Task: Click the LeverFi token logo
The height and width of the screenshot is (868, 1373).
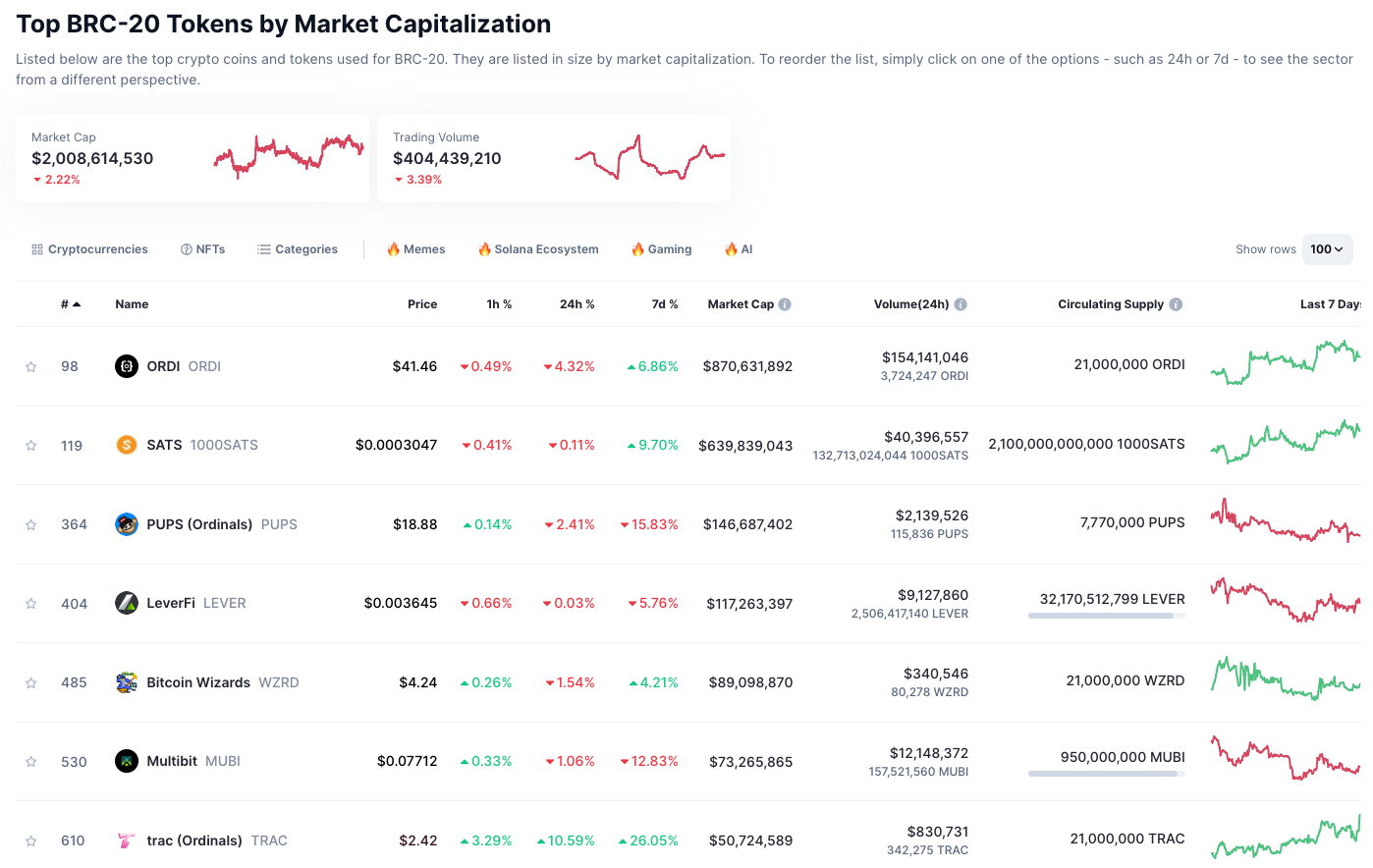Action: (x=127, y=603)
